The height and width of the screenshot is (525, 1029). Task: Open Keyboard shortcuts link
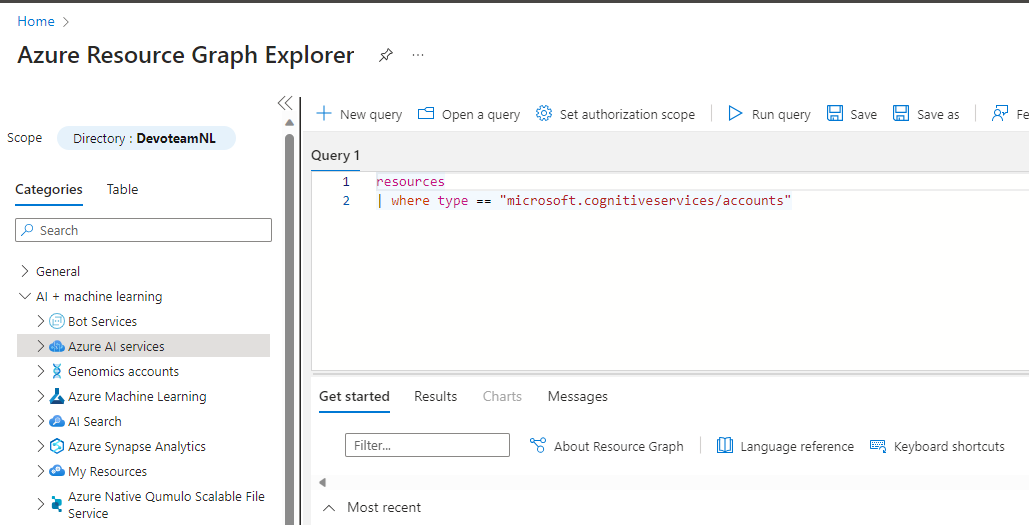pos(949,446)
